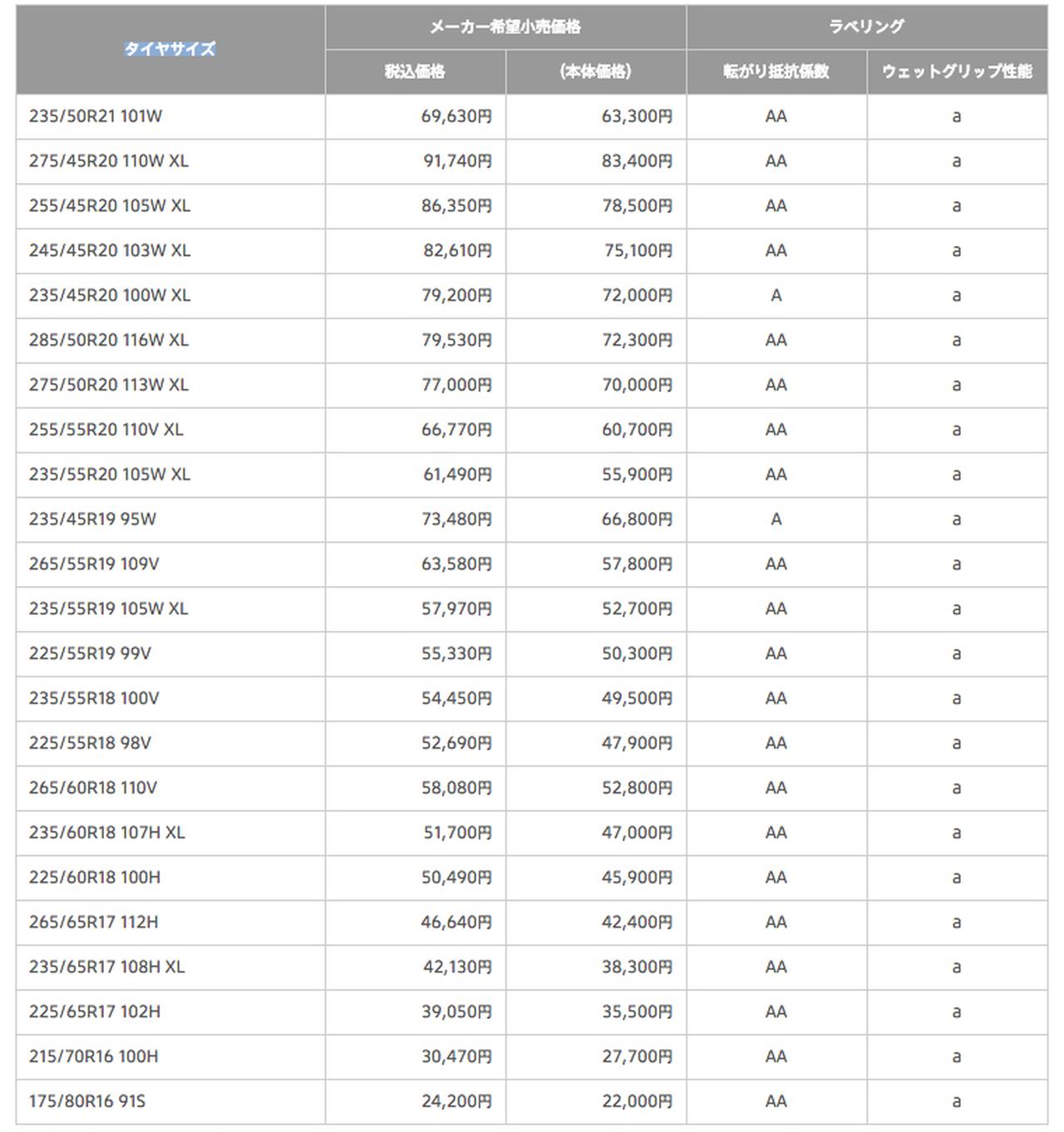Select tire size 265/60R18 110V
Image resolution: width=1064 pixels, height=1132 pixels.
[93, 788]
